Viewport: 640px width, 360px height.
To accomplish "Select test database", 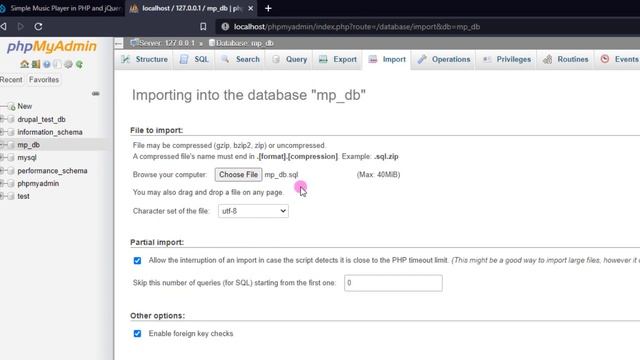I will pos(23,196).
